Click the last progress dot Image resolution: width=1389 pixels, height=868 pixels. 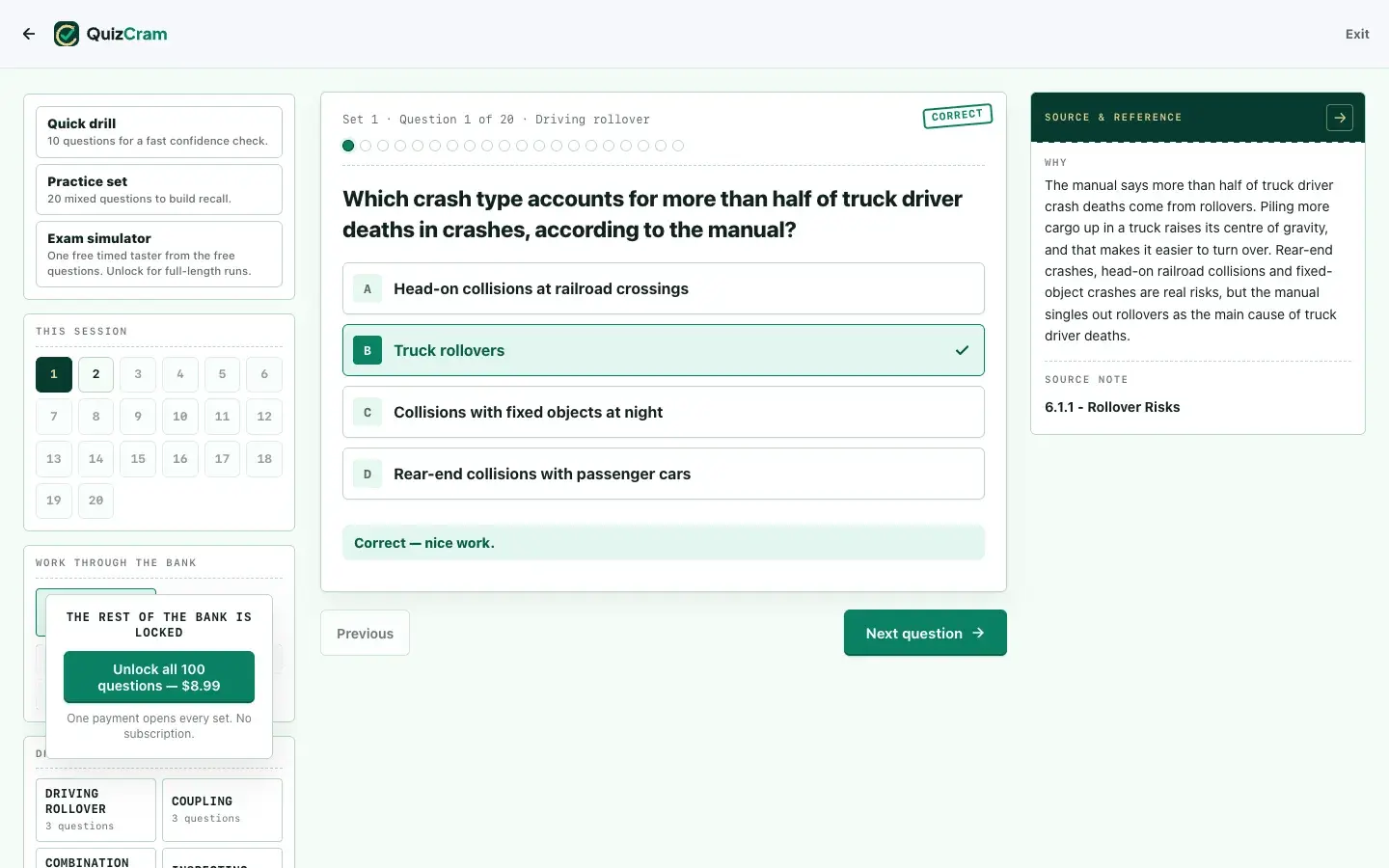click(678, 146)
